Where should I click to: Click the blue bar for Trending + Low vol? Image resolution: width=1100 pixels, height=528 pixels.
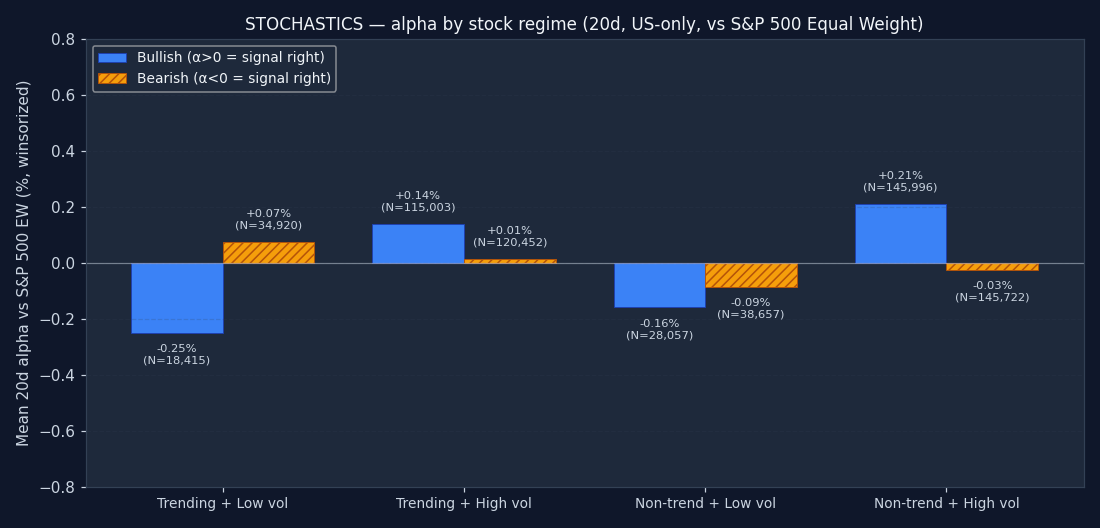click(177, 298)
